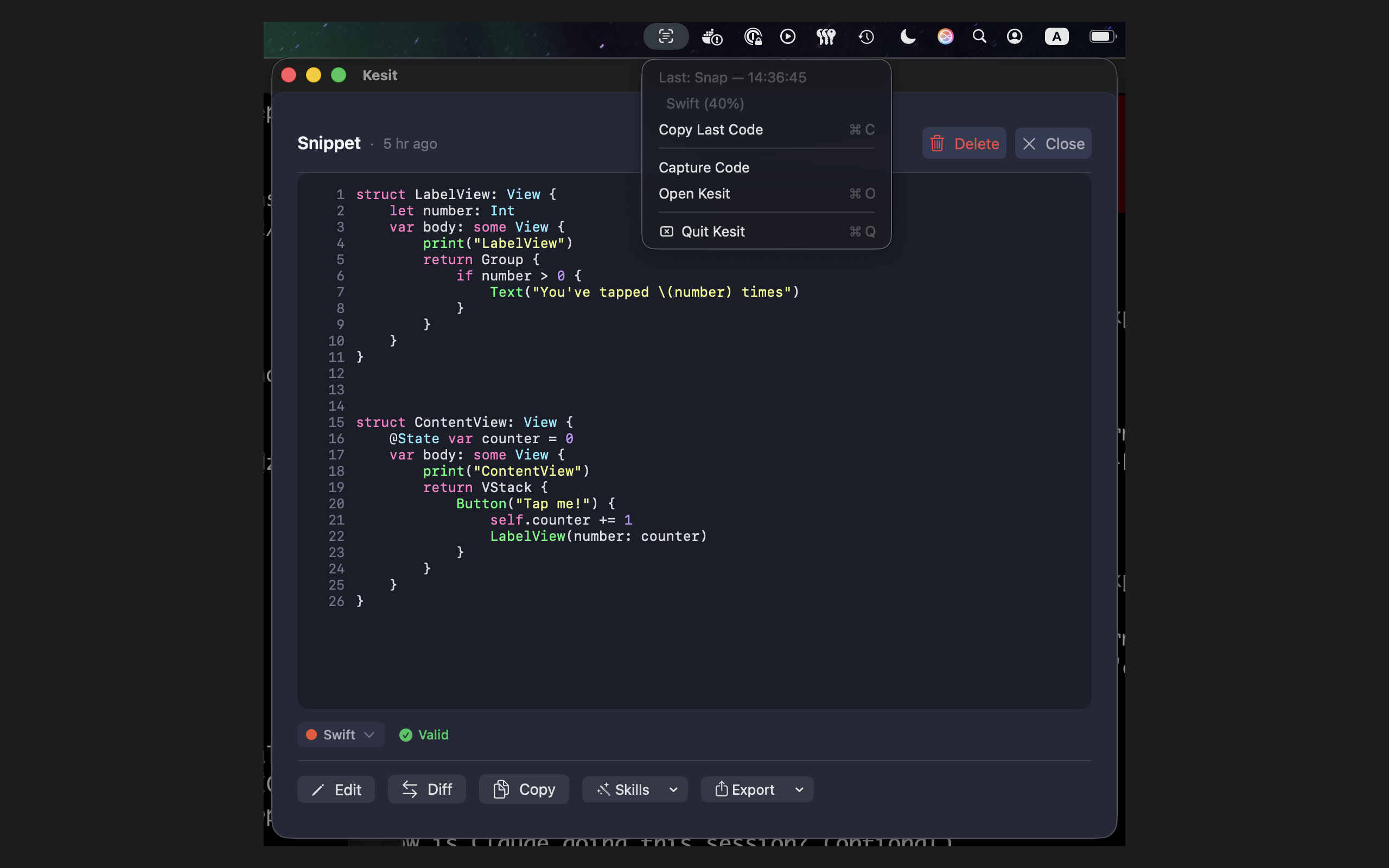The height and width of the screenshot is (868, 1389).
Task: Open the Swift language dropdown
Action: (x=340, y=734)
